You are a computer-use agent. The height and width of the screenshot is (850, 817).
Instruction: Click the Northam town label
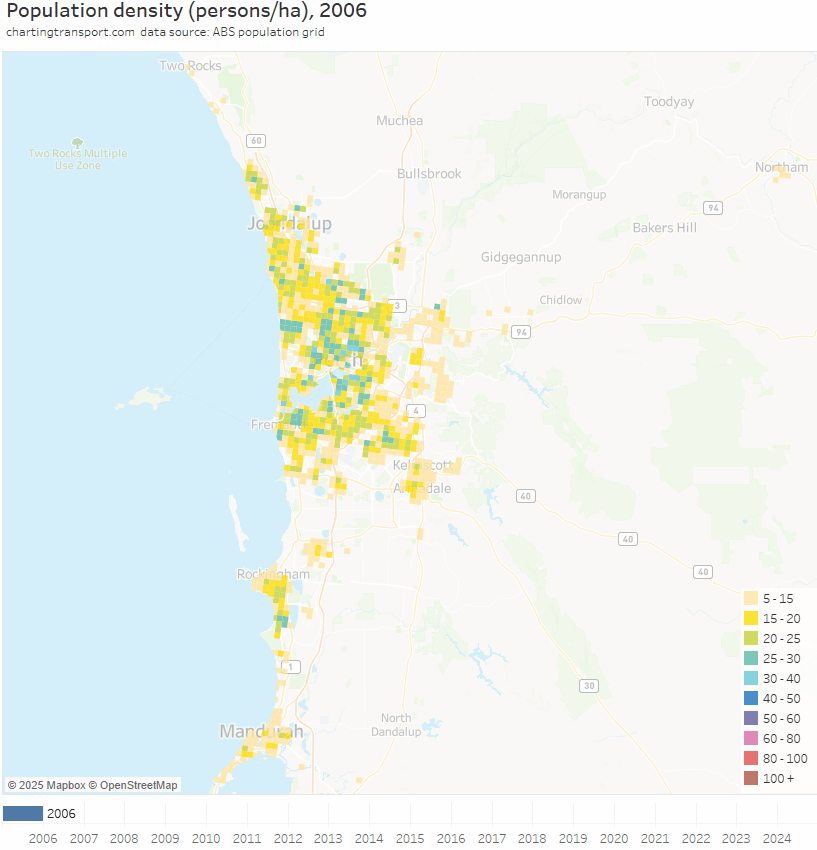pos(781,167)
